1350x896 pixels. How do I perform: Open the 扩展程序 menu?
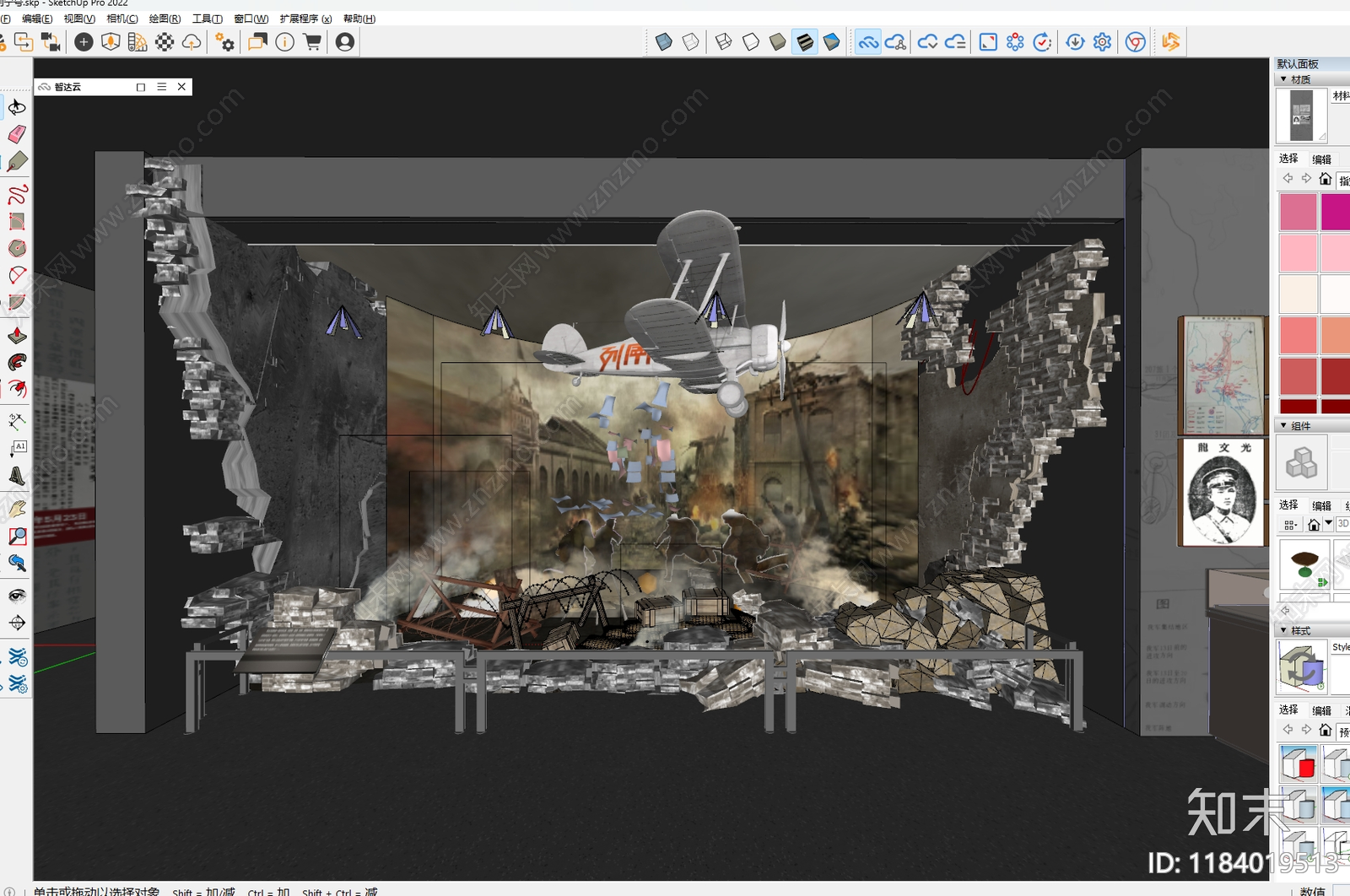pyautogui.click(x=306, y=19)
